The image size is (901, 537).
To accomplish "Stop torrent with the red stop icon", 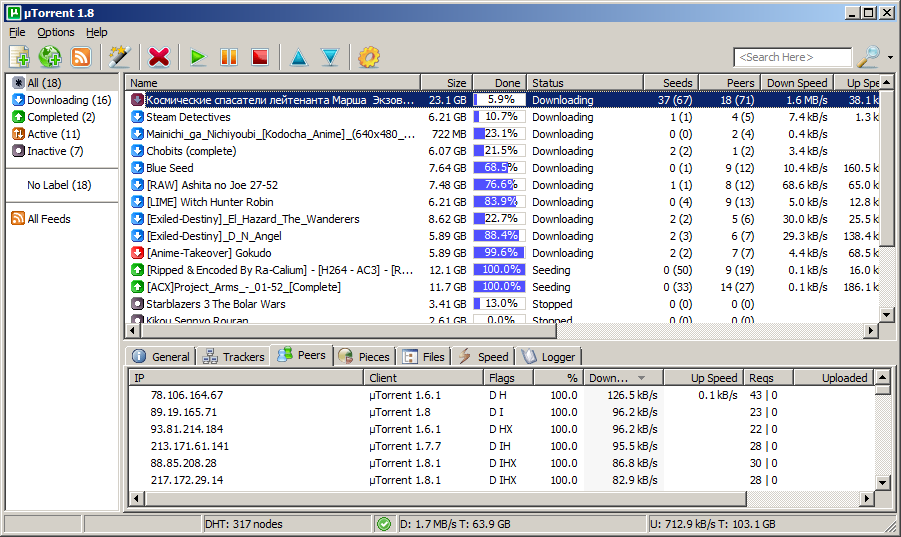I will pyautogui.click(x=260, y=57).
